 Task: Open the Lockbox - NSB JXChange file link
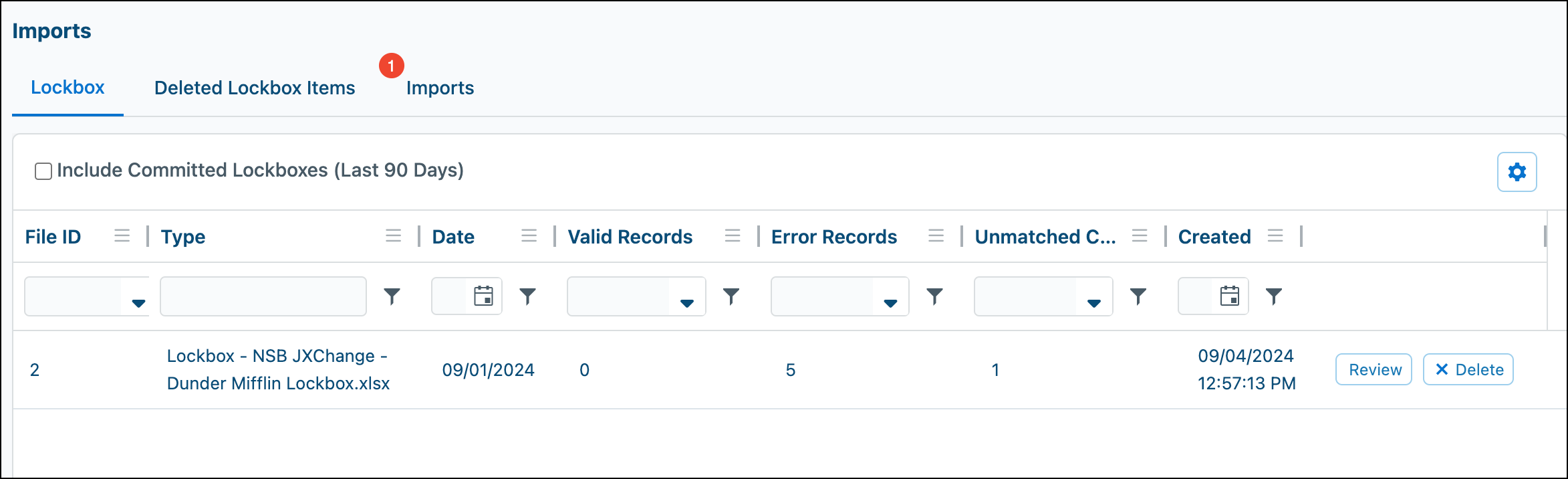[278, 370]
